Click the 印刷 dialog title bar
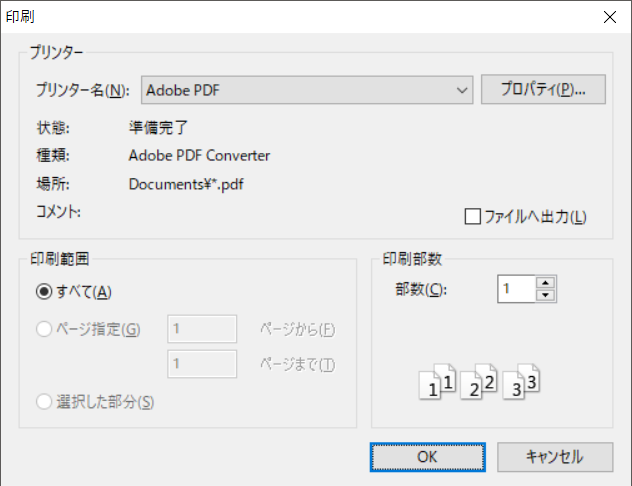This screenshot has height=486, width=632. 298,17
